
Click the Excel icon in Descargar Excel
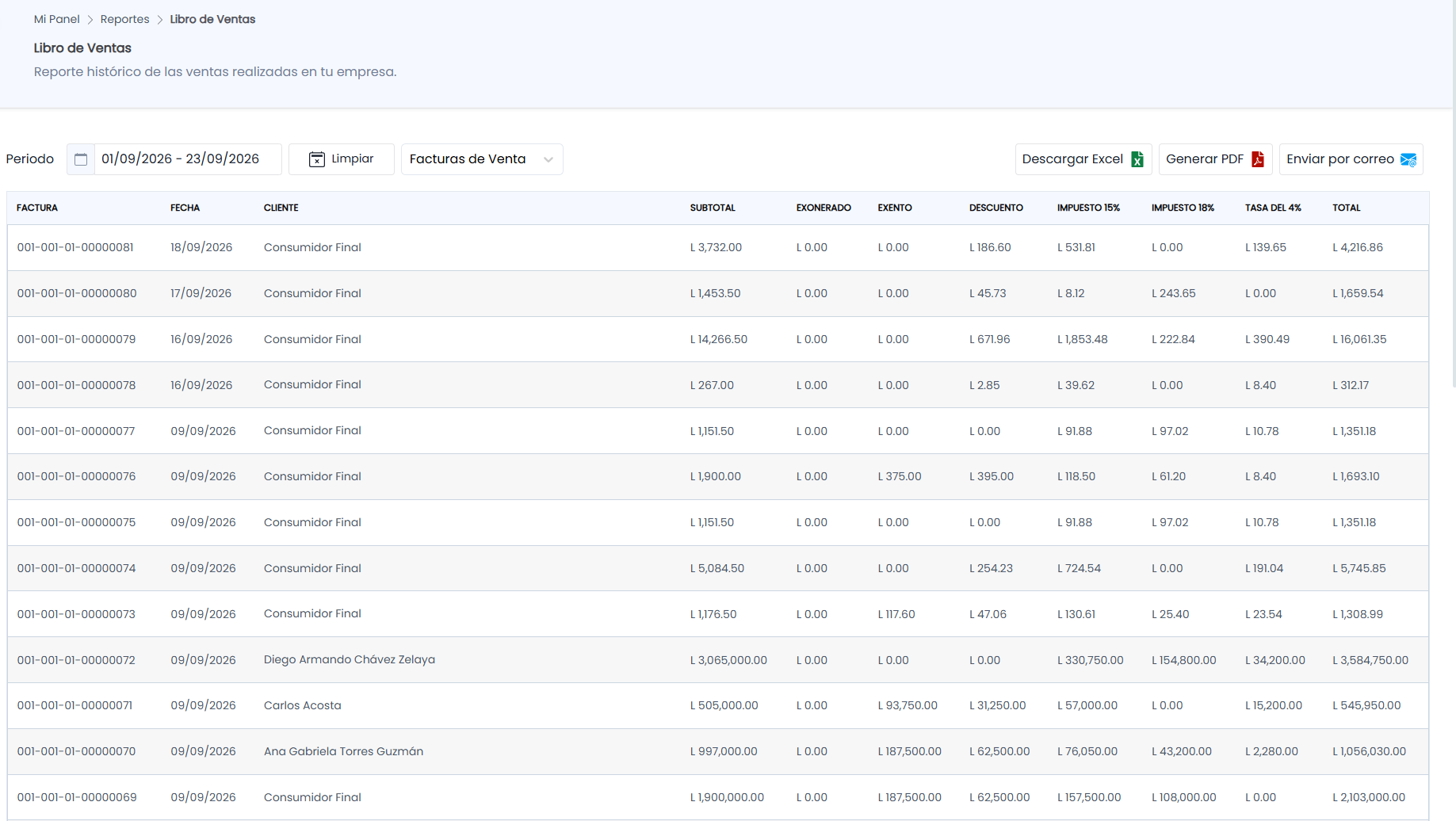(x=1137, y=159)
